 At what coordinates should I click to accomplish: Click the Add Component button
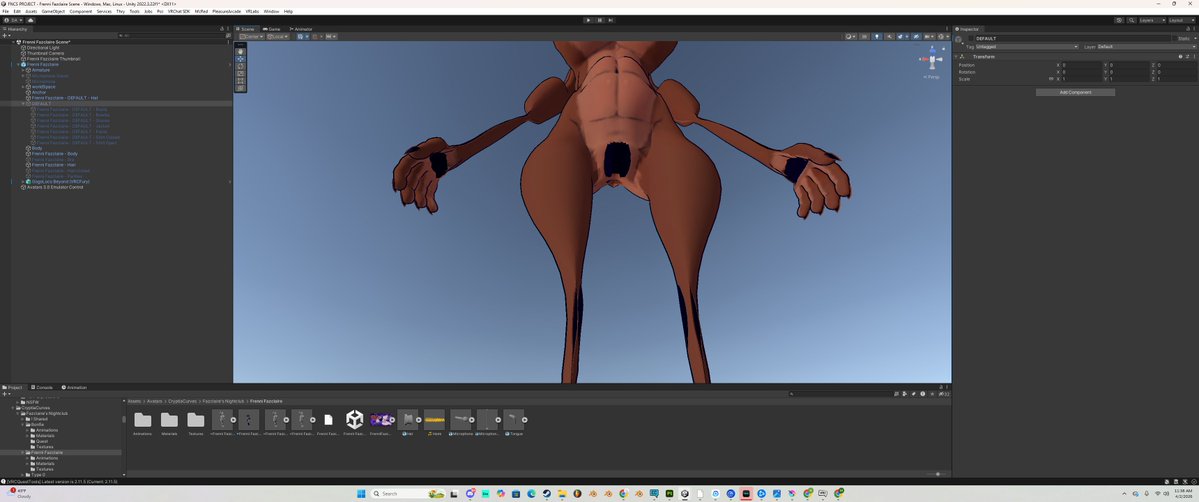click(1075, 93)
